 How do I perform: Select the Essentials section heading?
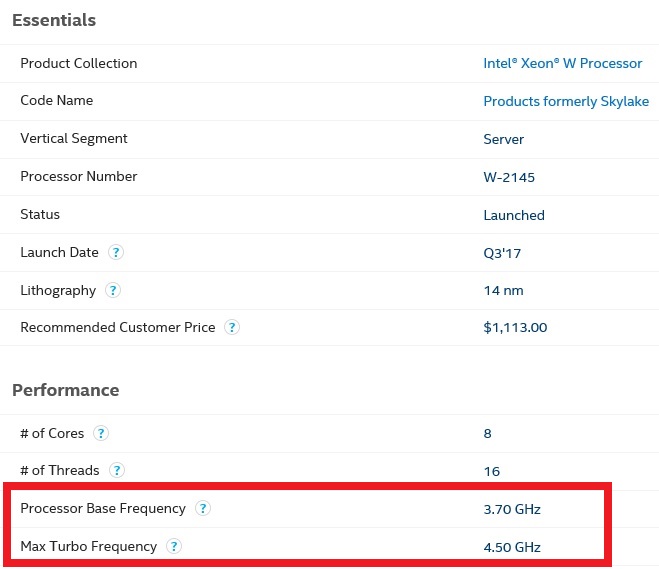pyautogui.click(x=54, y=20)
